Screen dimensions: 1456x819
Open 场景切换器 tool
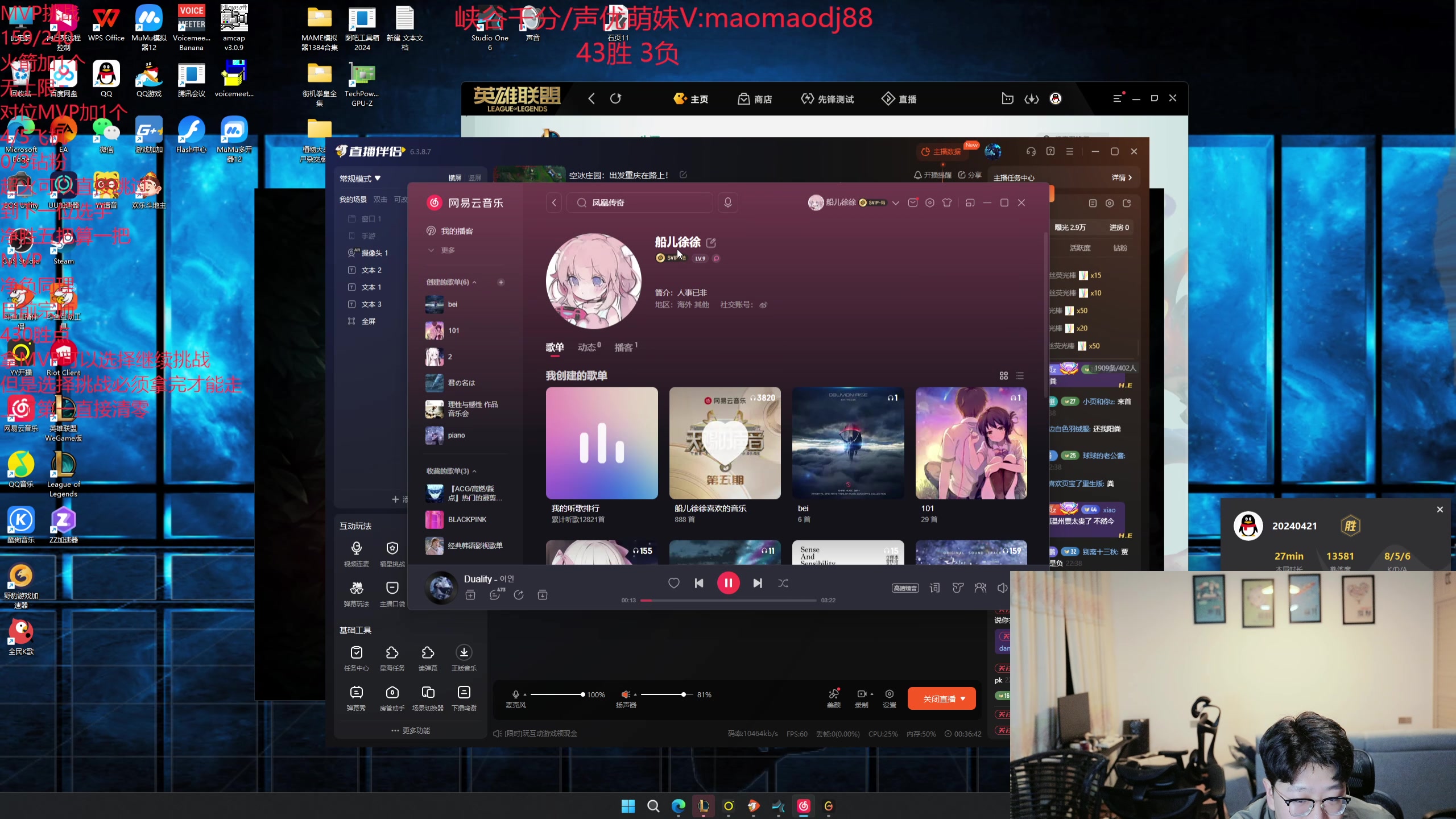[428, 698]
